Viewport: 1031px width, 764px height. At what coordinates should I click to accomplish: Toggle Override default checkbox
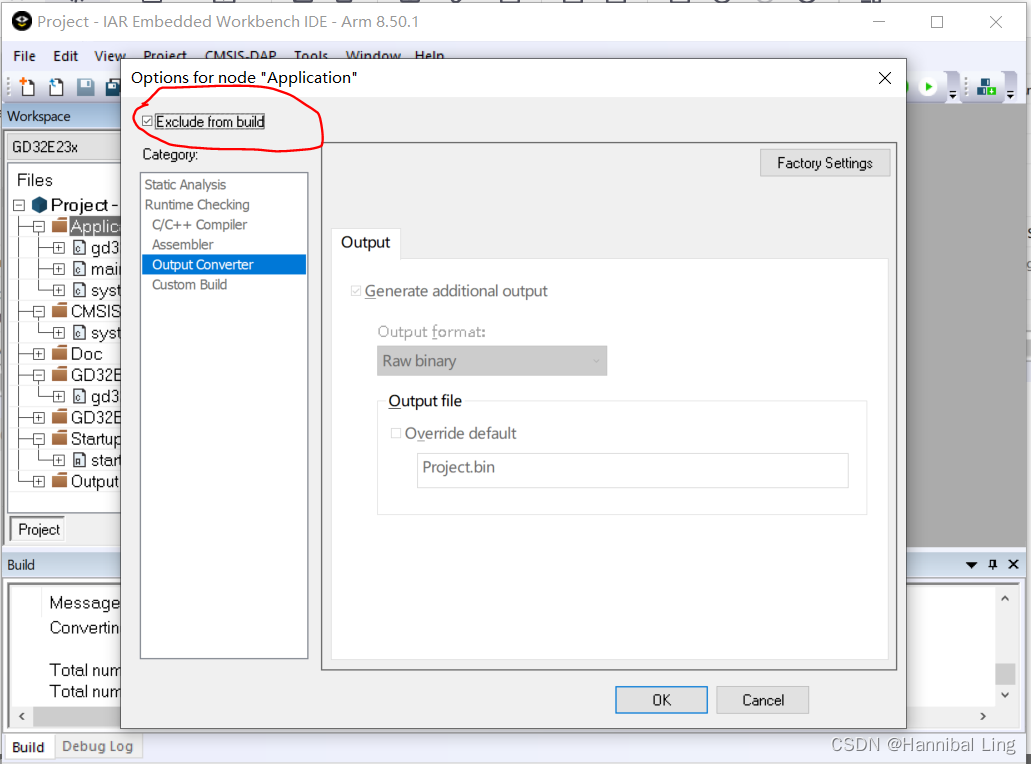coord(396,433)
